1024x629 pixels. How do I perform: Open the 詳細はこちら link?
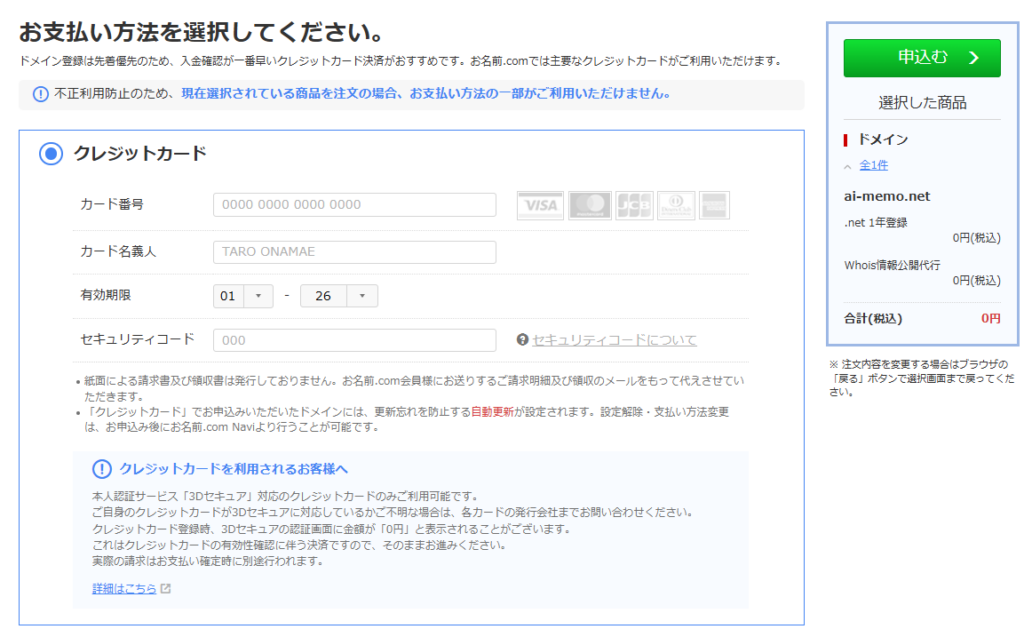click(x=124, y=589)
